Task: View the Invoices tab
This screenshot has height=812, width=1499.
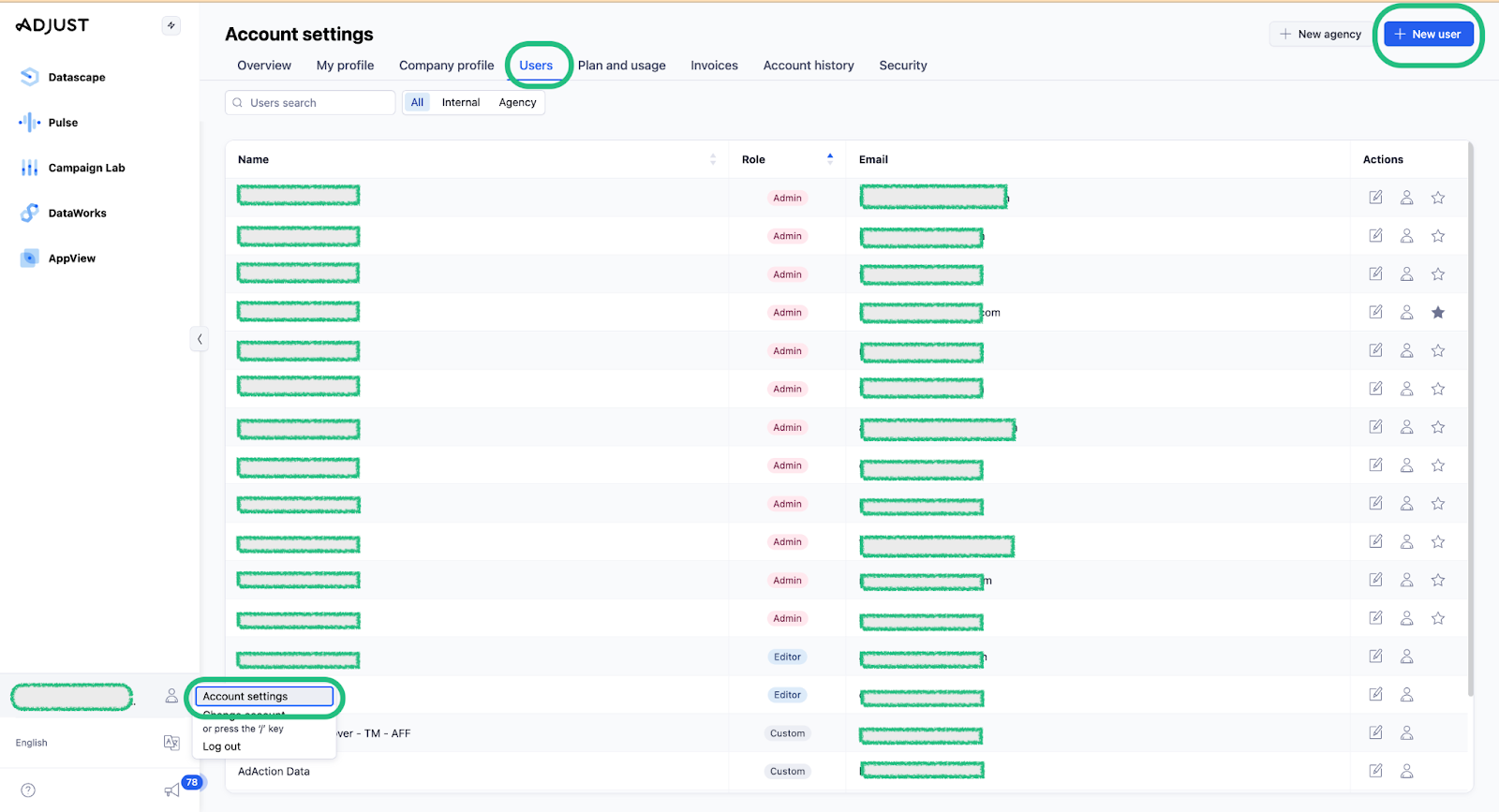Action: point(714,66)
